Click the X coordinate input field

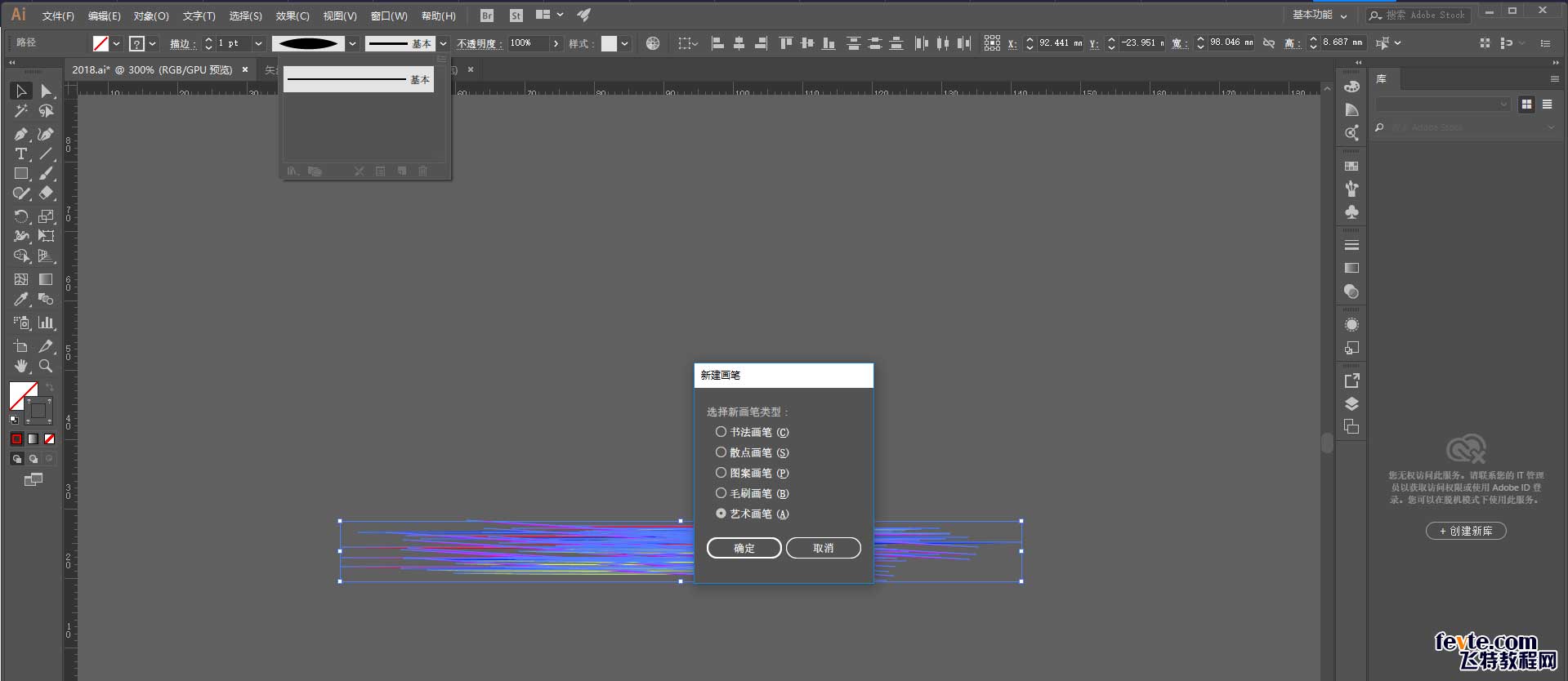coord(1061,43)
